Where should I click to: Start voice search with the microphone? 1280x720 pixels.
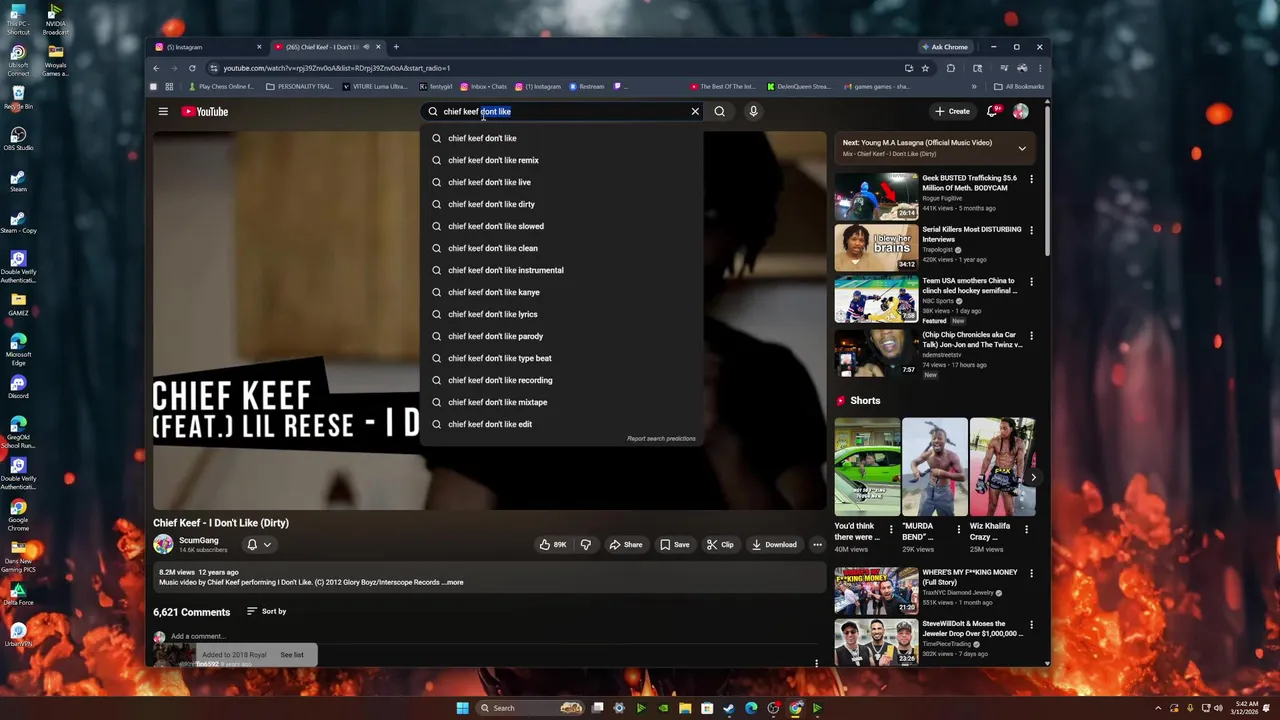tap(753, 111)
